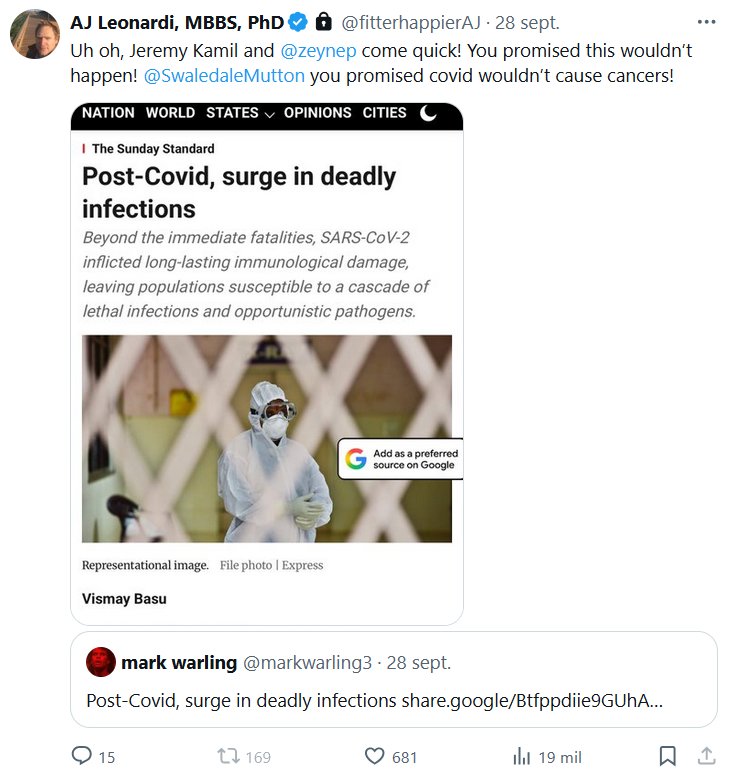
Task: Click the verified blue checkmark badge
Action: coord(298,23)
